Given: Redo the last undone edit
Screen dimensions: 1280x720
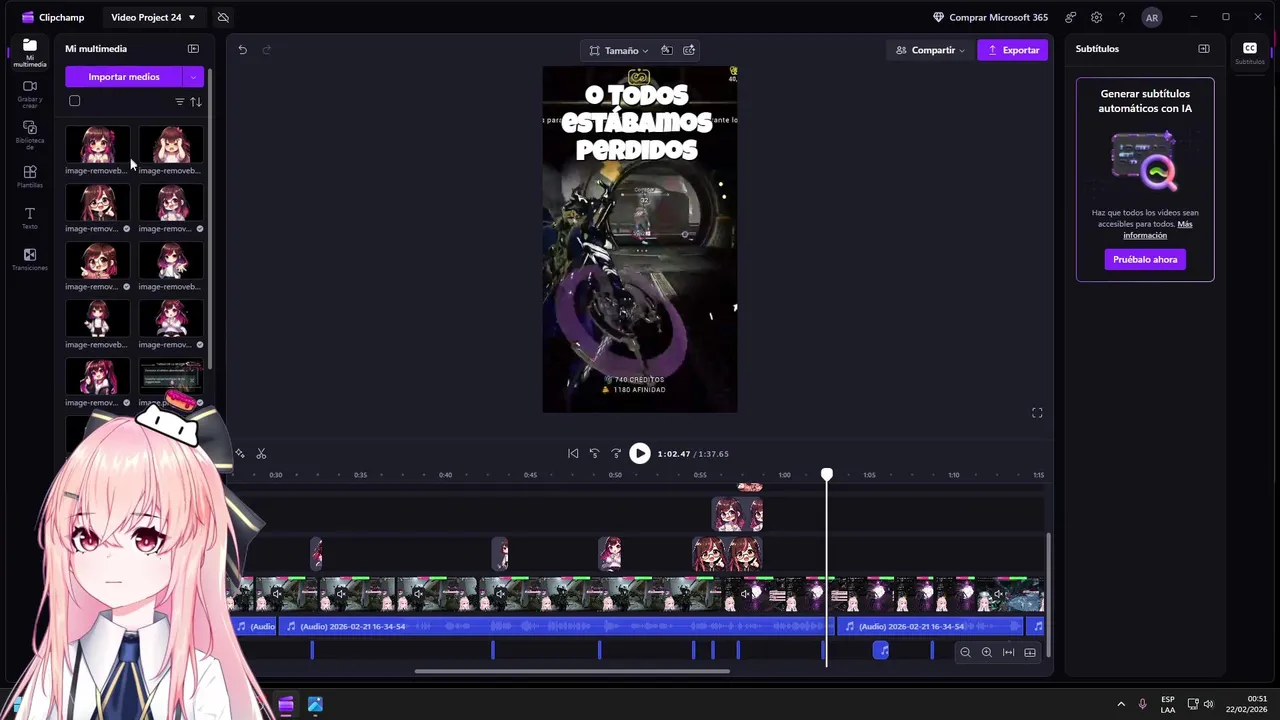Looking at the screenshot, I should (266, 50).
